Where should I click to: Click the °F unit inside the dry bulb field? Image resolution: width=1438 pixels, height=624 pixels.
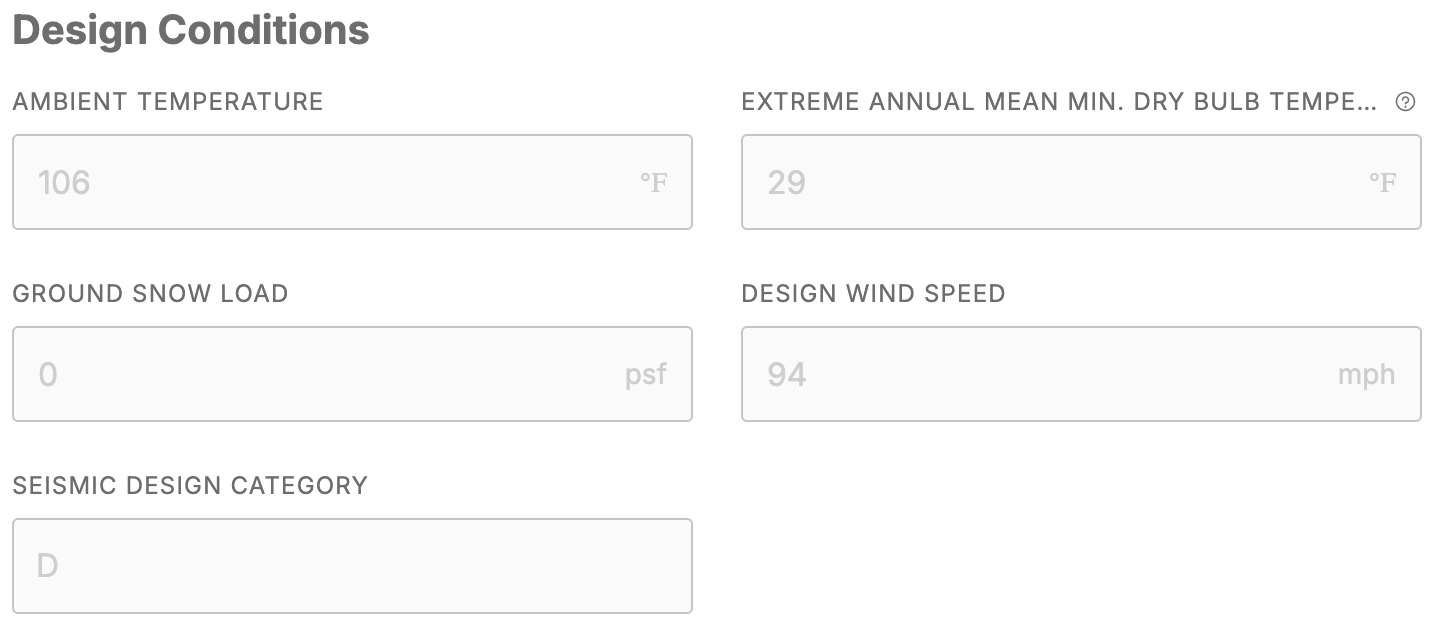pyautogui.click(x=1381, y=182)
